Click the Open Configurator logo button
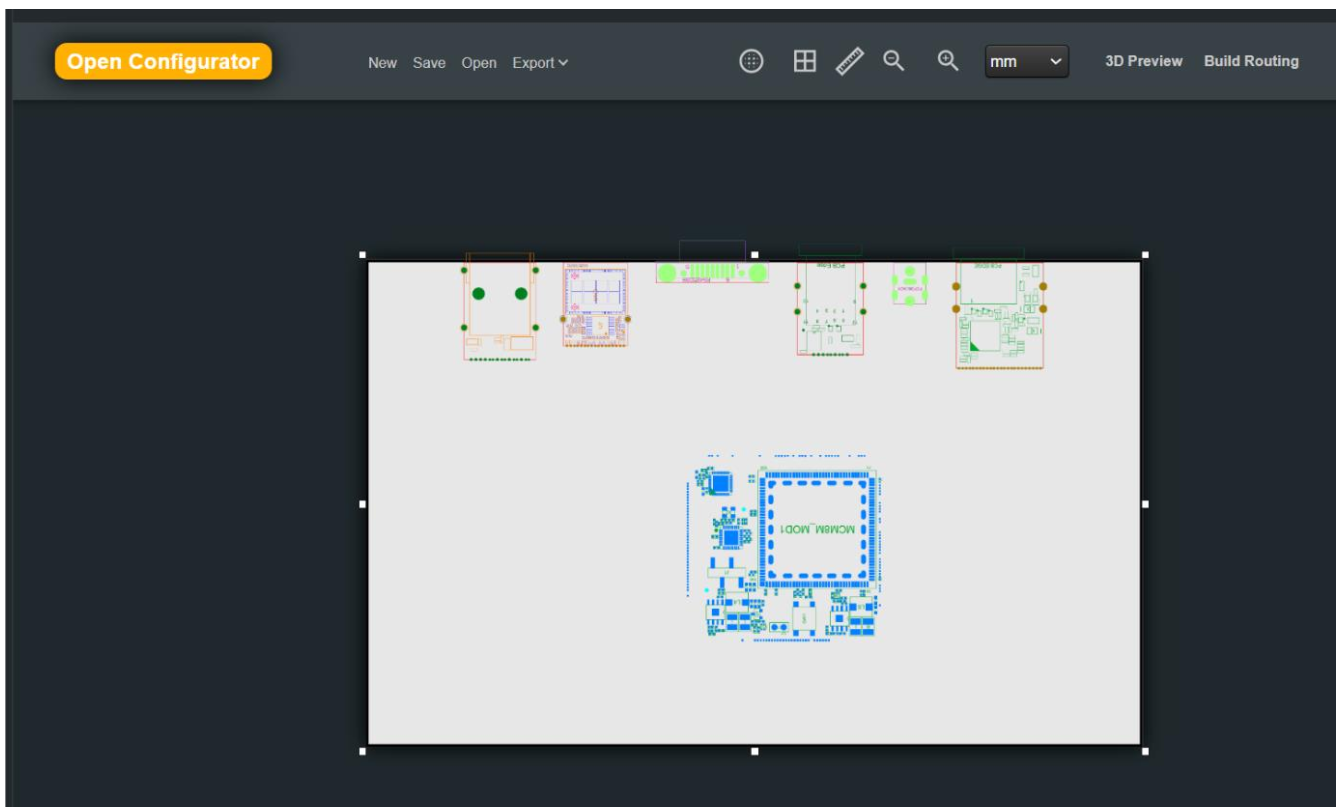1338x807 pixels. click(x=163, y=61)
